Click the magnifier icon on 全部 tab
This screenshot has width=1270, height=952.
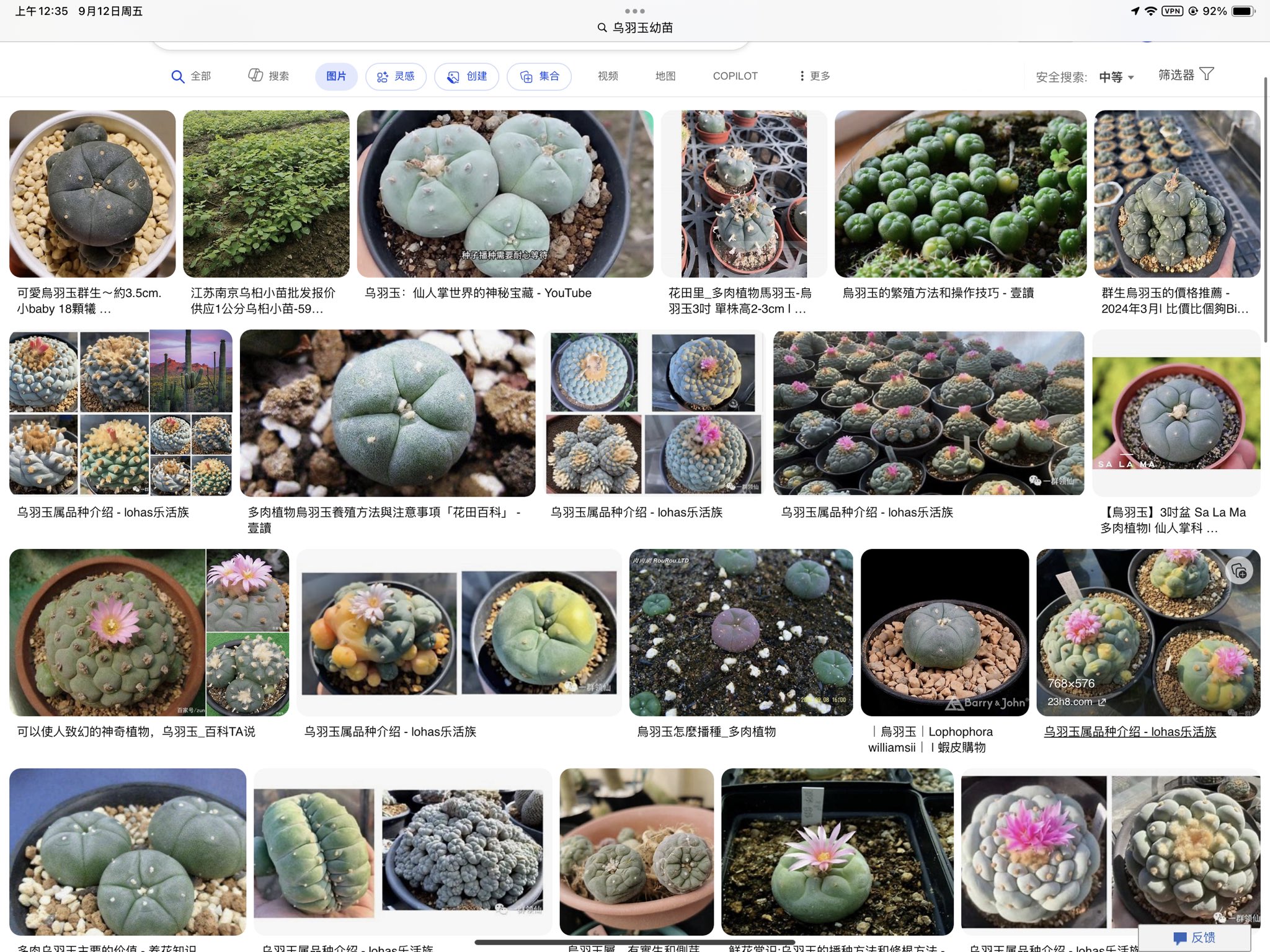[x=177, y=76]
